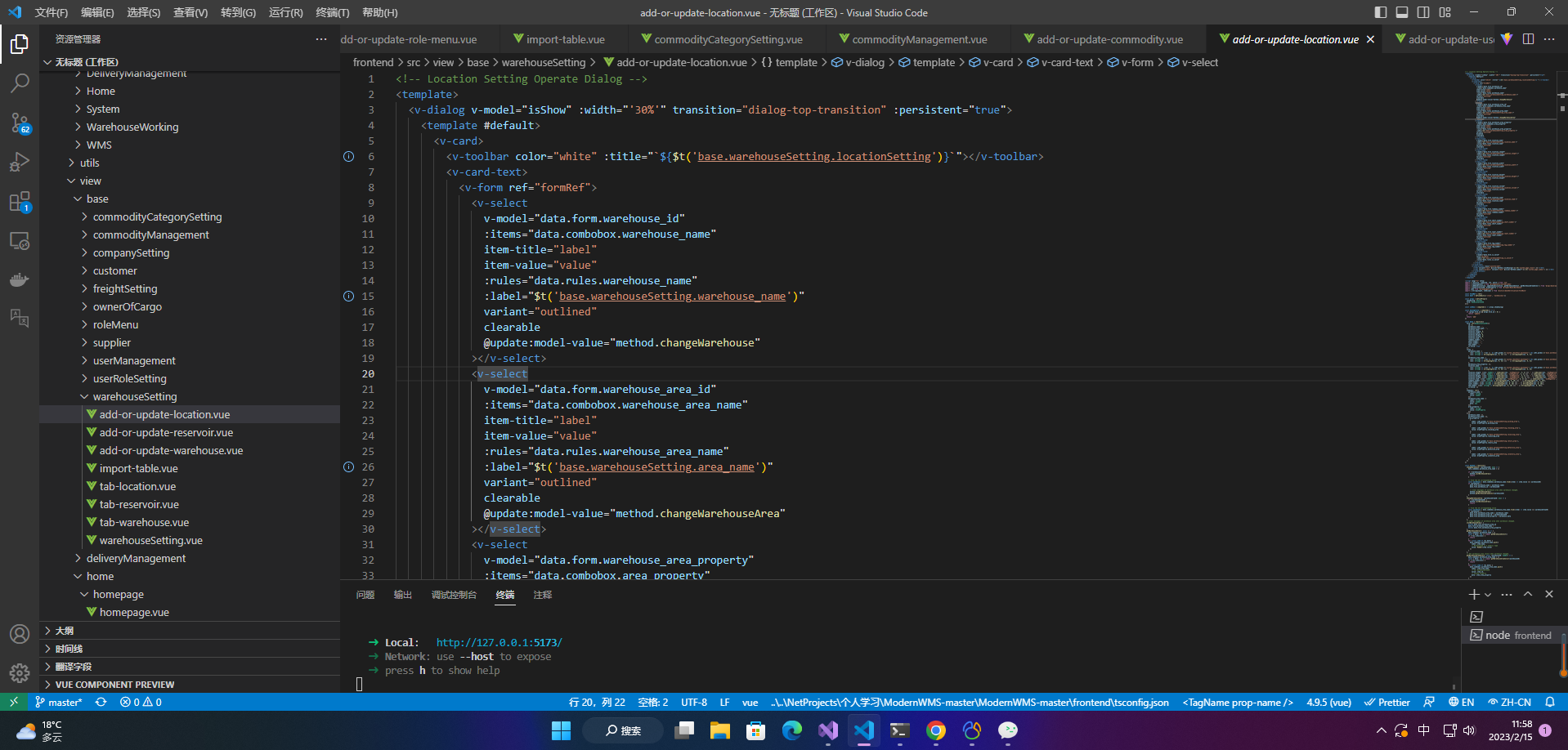This screenshot has height=750, width=1568.
Task: Click the vue language mode button
Action: (x=750, y=702)
